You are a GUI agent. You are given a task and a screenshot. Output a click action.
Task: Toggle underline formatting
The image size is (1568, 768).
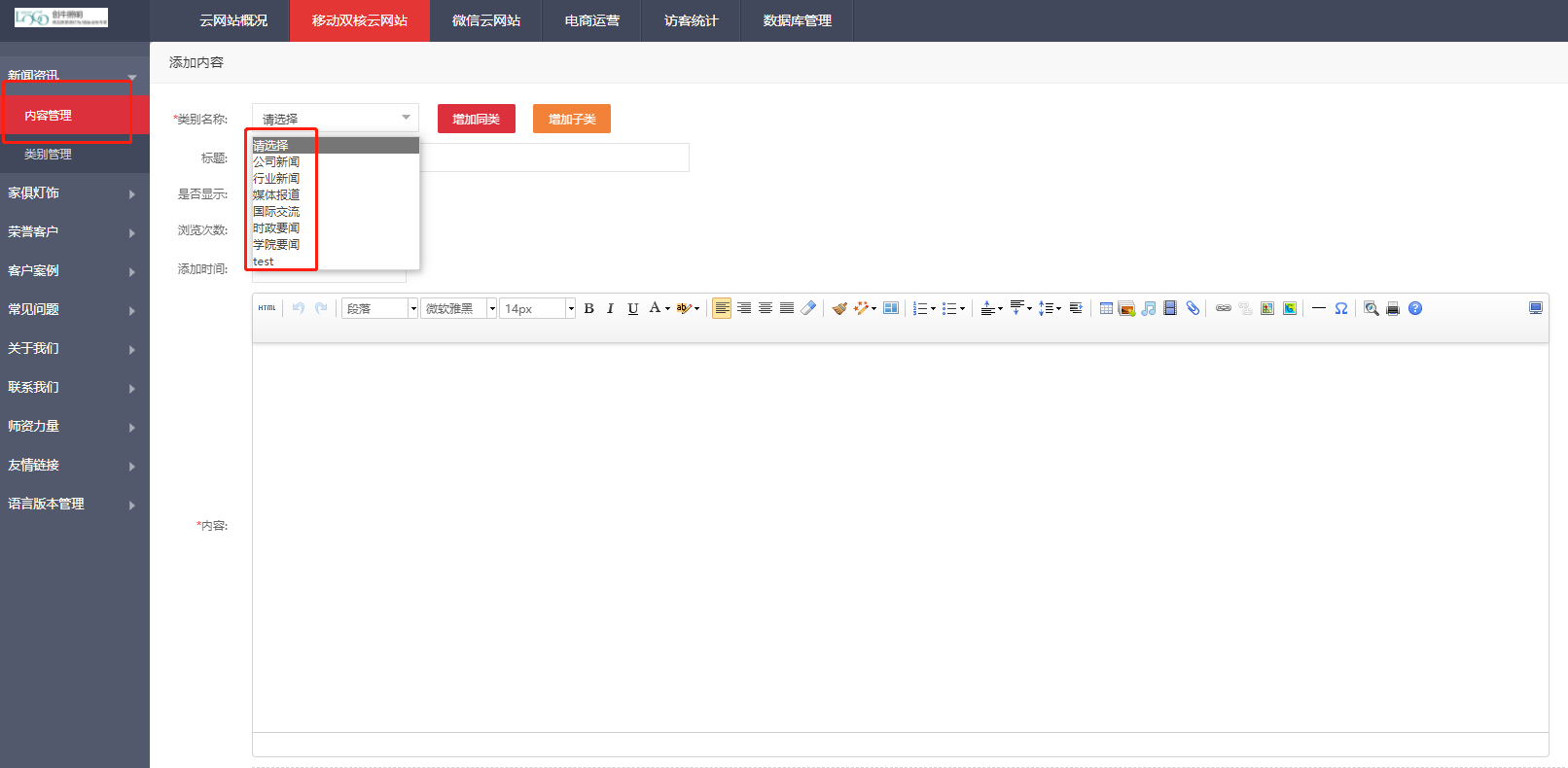[x=632, y=308]
